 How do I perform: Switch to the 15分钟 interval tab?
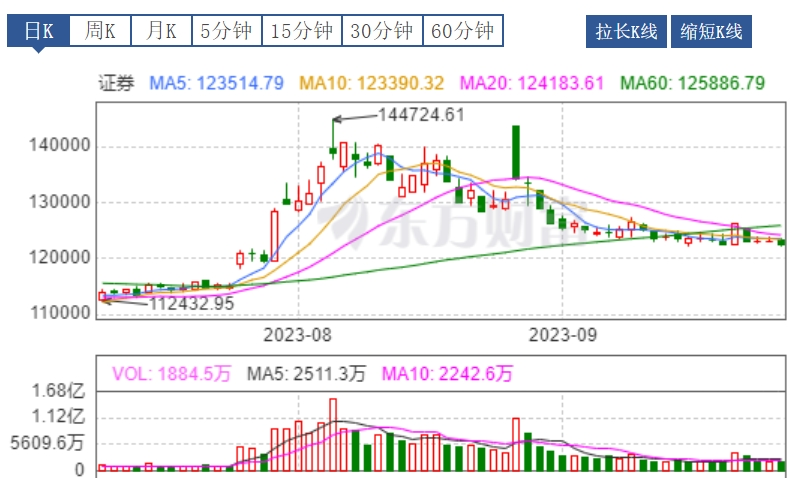pyautogui.click(x=302, y=31)
